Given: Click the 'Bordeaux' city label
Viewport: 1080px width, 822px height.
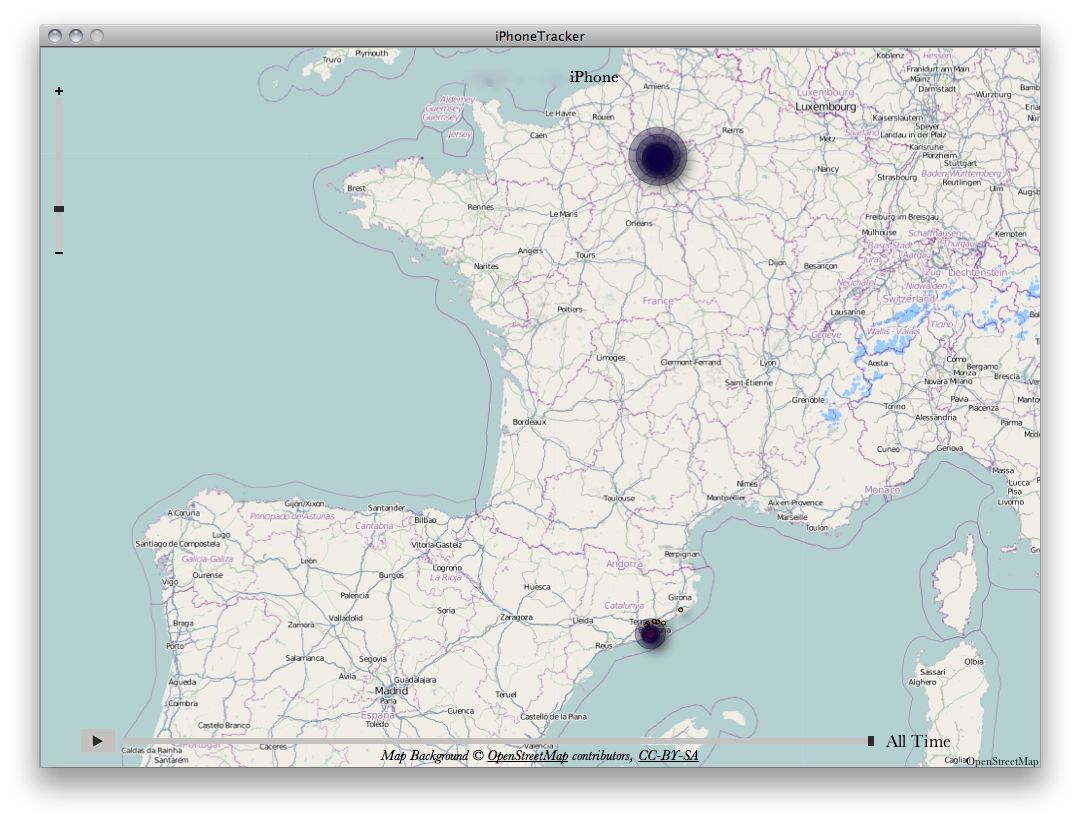Looking at the screenshot, I should pos(529,422).
